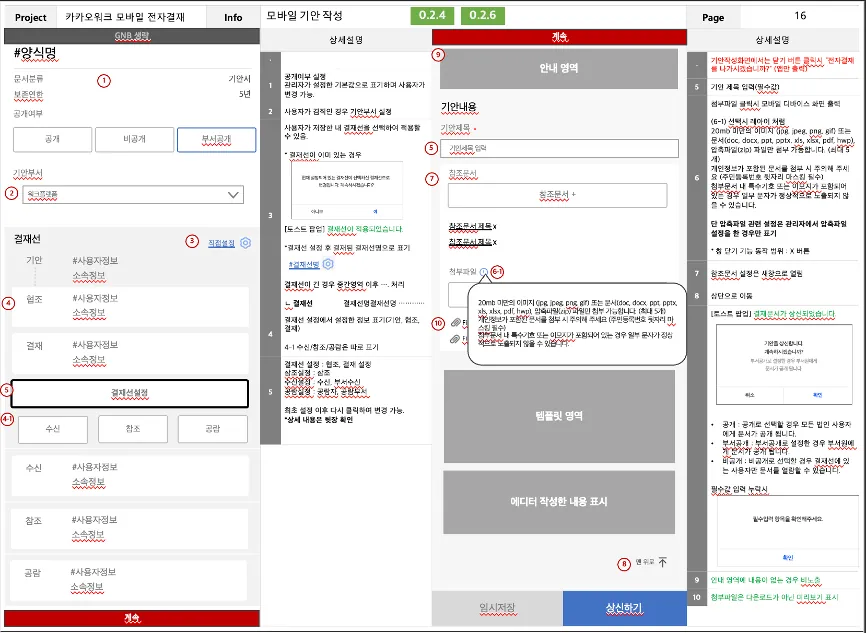The width and height of the screenshot is (866, 633).
Task: Click the #결재선명 link in the description
Action: coord(304,265)
